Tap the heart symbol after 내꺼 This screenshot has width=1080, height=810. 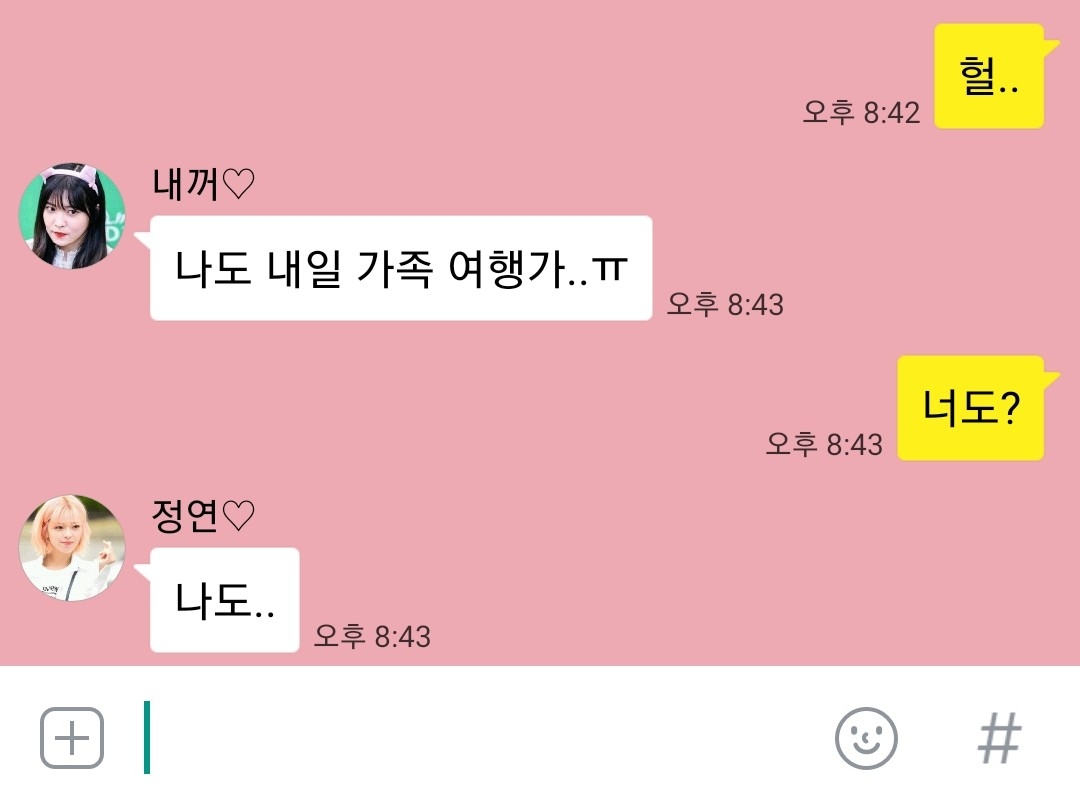238,185
